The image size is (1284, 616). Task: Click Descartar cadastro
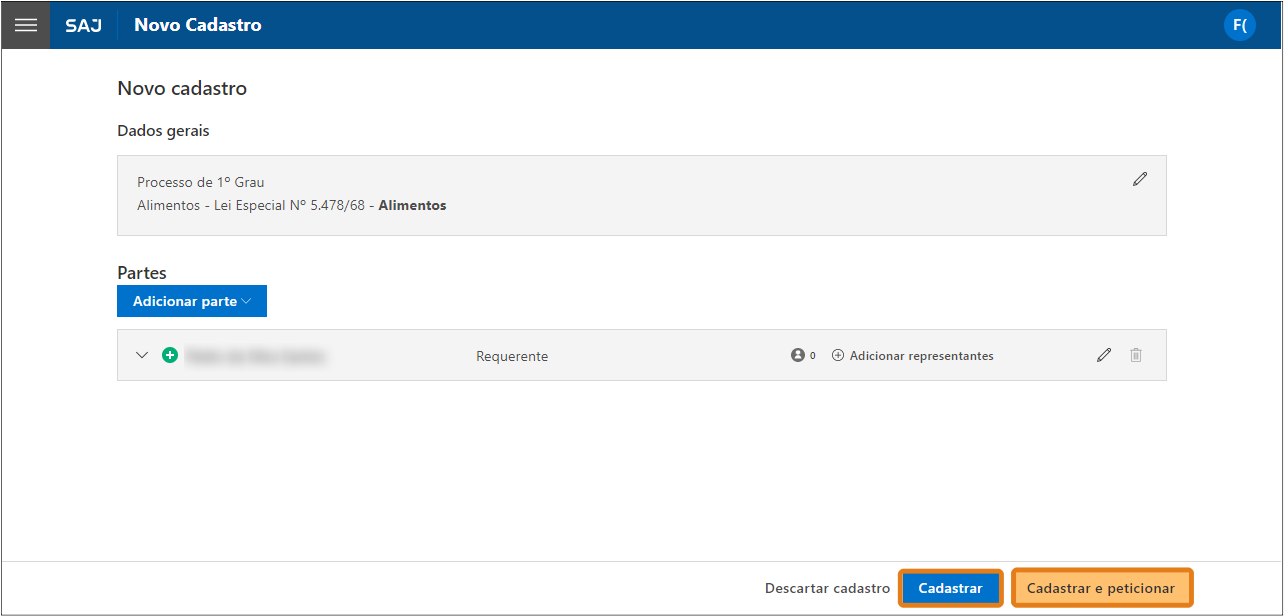click(x=827, y=588)
